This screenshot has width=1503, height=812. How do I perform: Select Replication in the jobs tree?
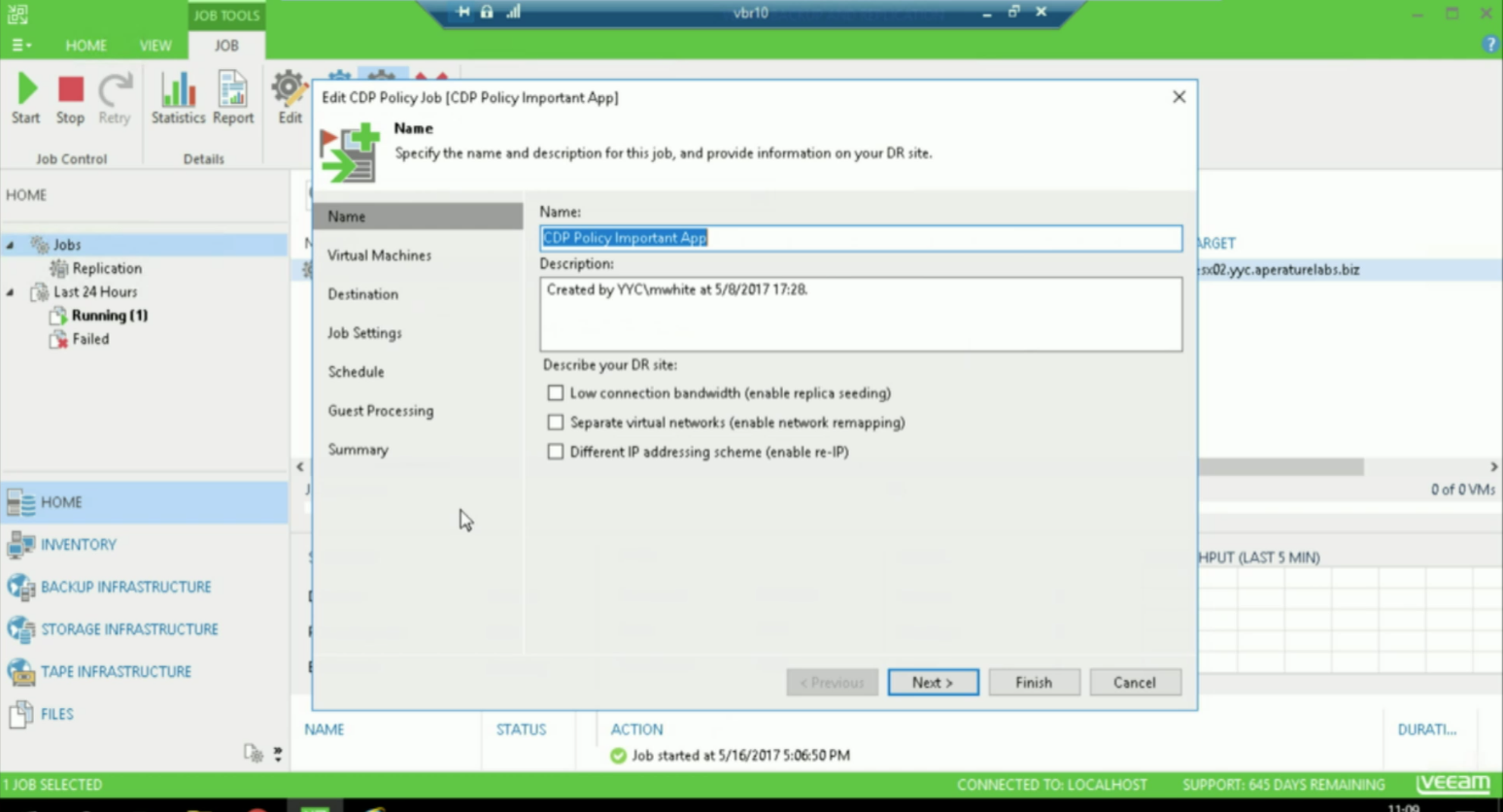pos(107,268)
